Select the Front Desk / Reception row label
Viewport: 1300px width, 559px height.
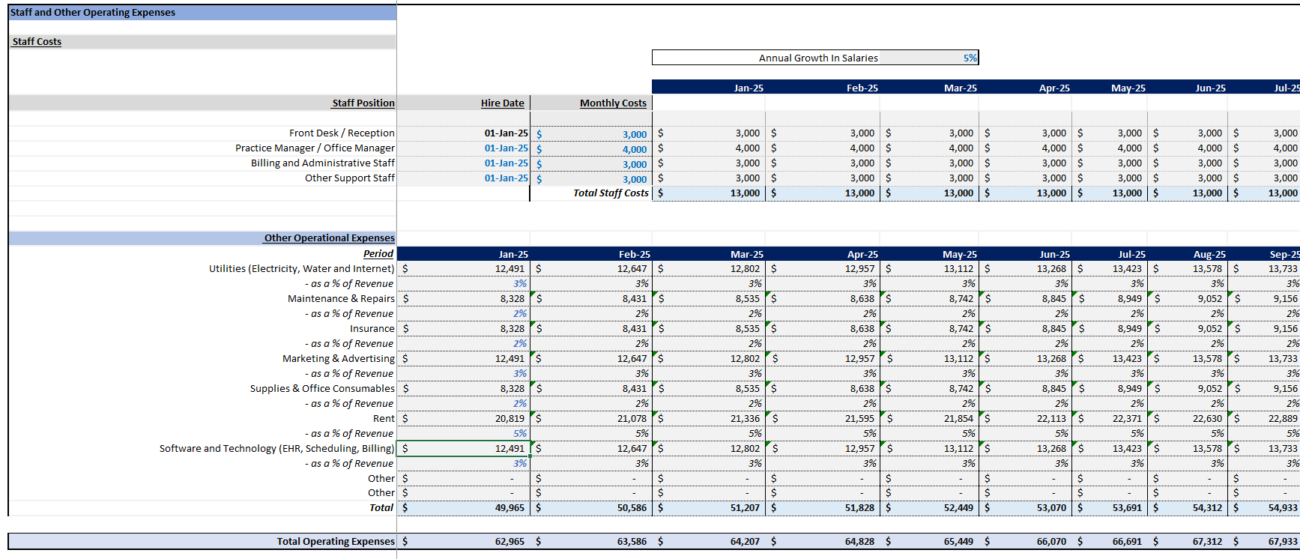coord(342,133)
